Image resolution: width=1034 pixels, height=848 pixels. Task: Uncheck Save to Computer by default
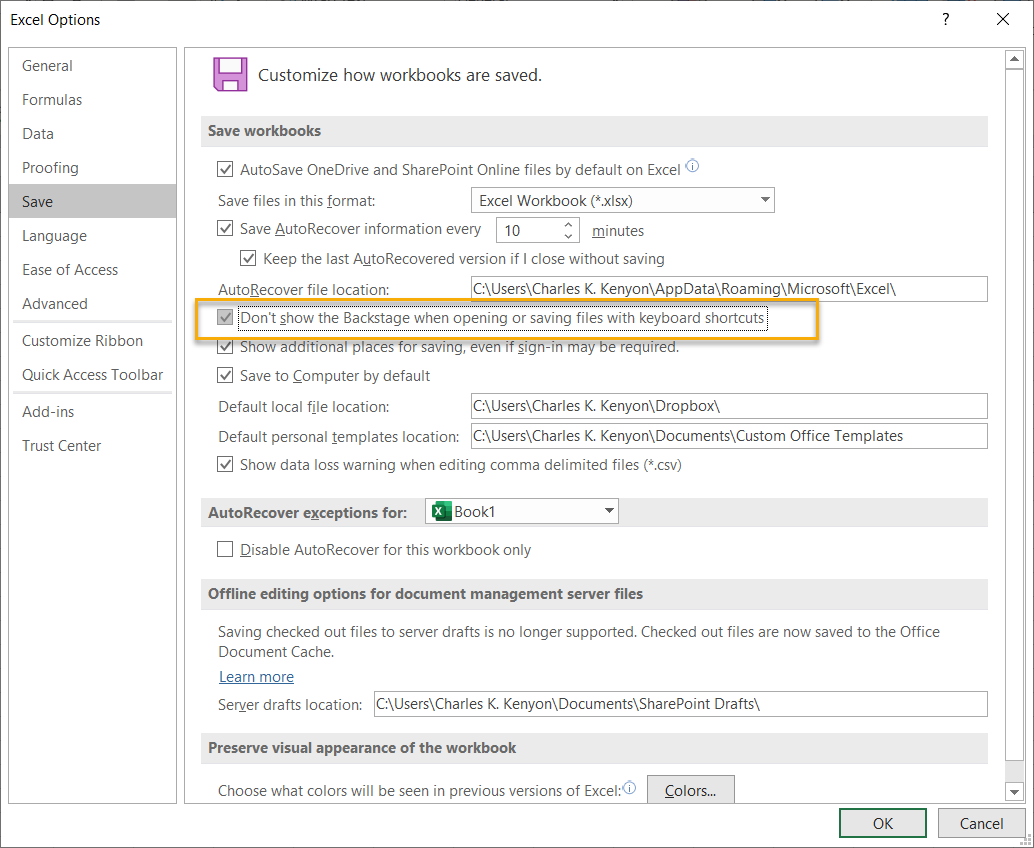click(225, 376)
